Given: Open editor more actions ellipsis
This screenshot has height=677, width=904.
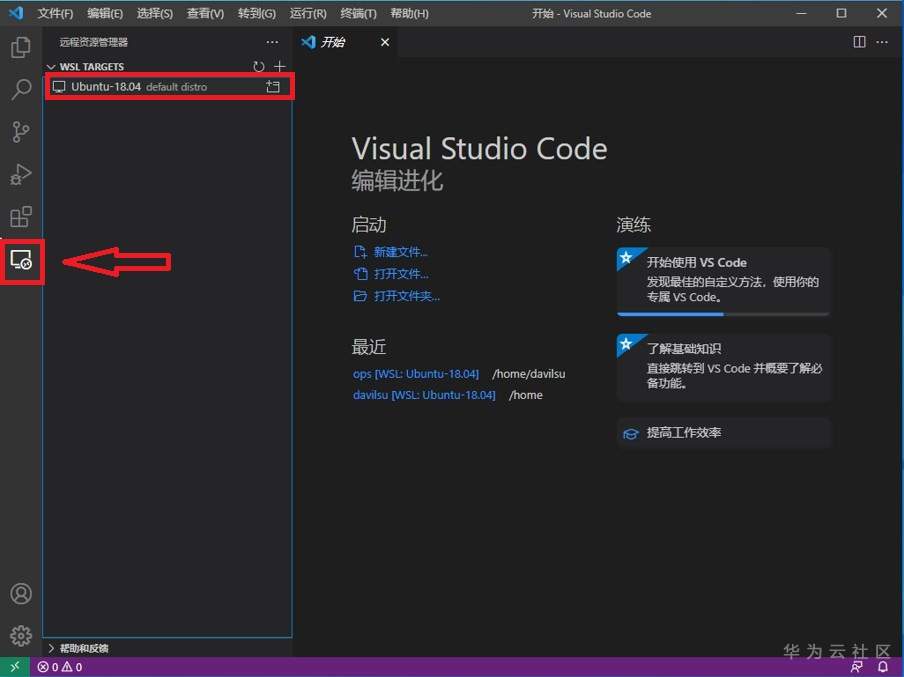Looking at the screenshot, I should pos(882,42).
